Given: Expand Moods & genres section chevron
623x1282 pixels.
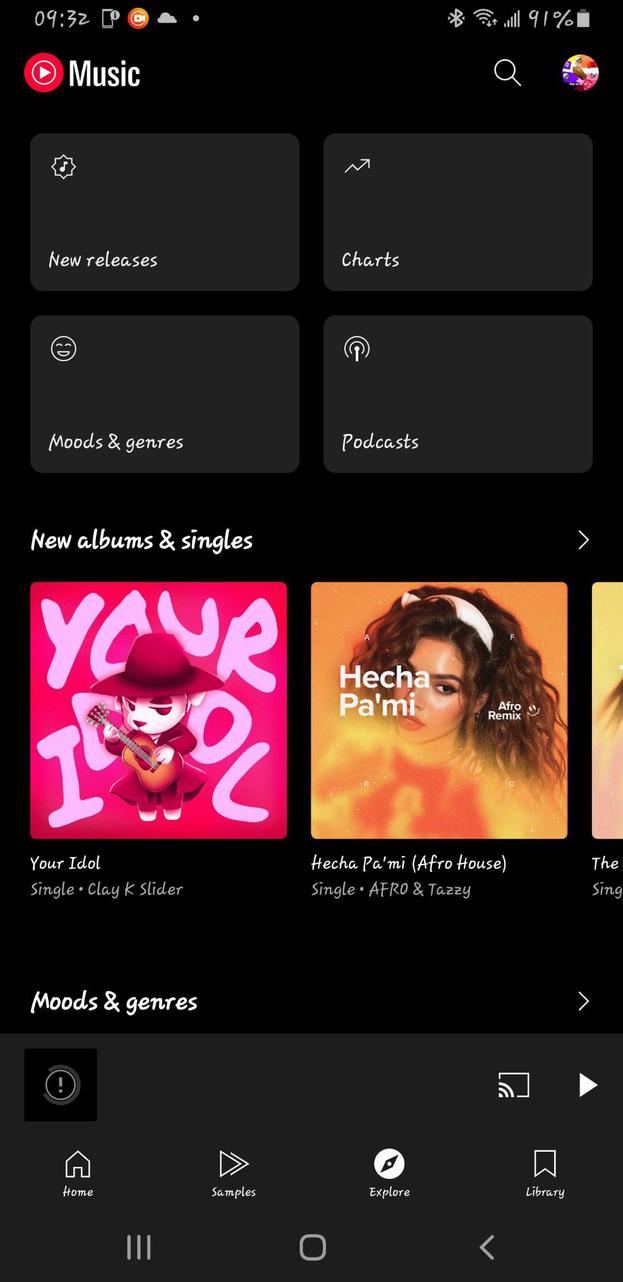Looking at the screenshot, I should (583, 1001).
